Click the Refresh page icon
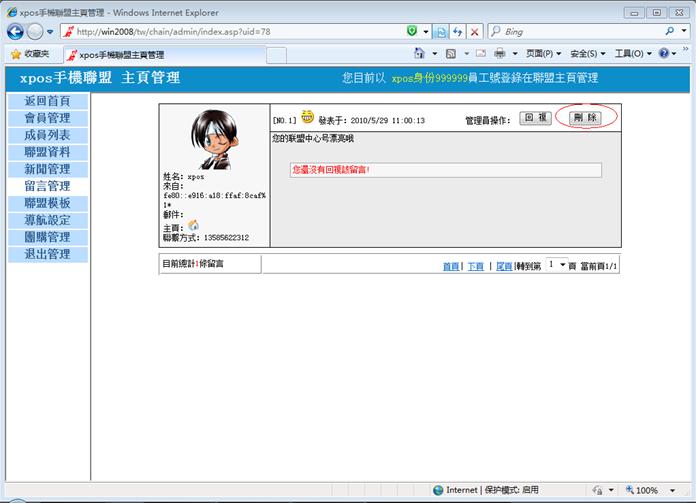 (x=457, y=32)
